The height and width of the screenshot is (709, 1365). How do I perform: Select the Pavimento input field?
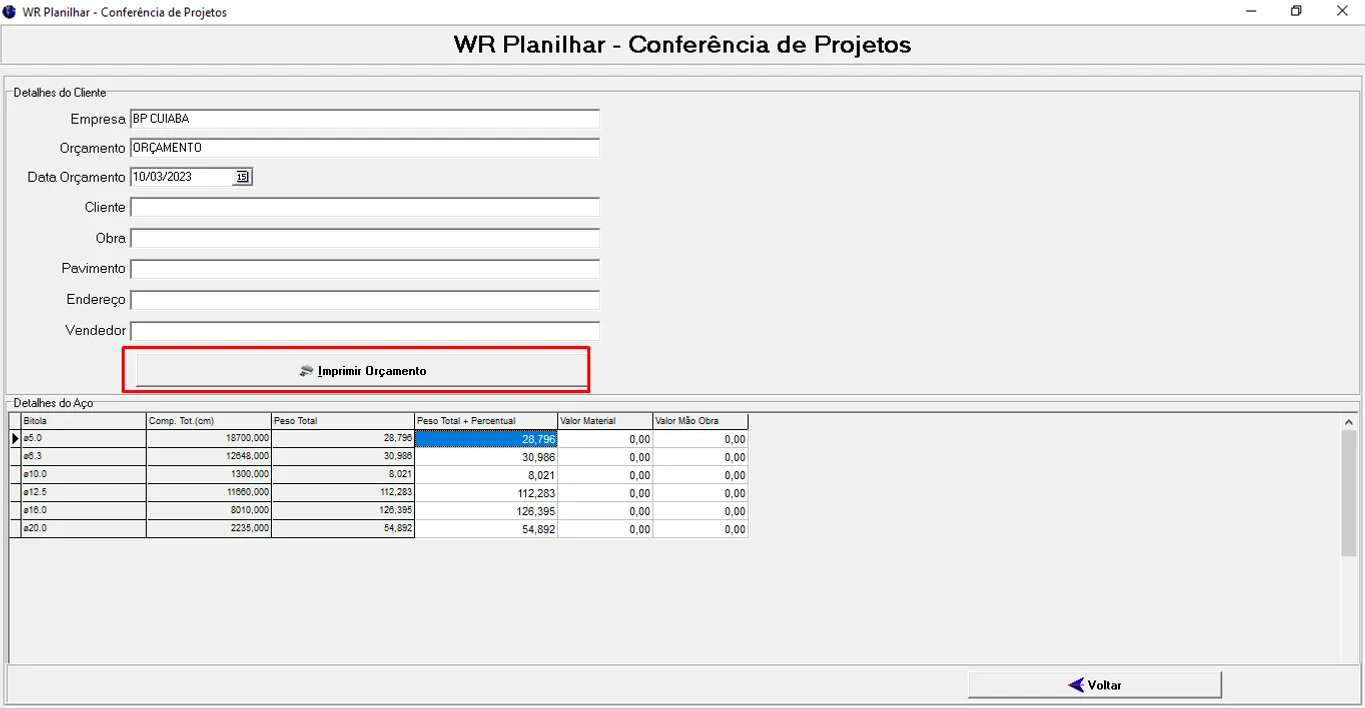coord(364,269)
